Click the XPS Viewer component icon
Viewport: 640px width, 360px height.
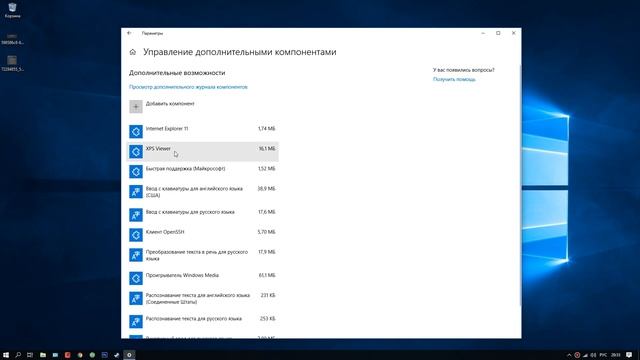click(136, 151)
